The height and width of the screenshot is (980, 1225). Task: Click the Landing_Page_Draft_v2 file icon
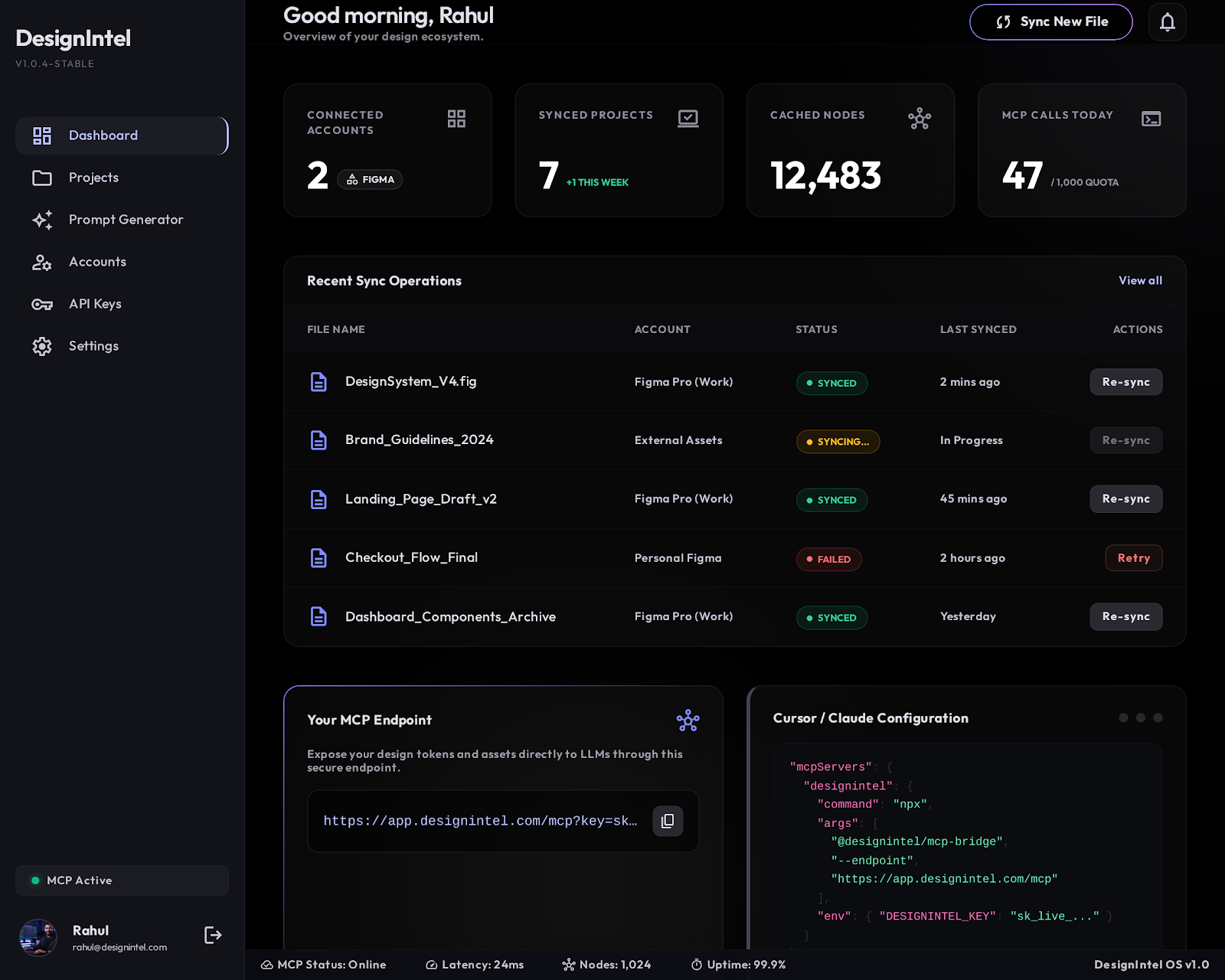tap(318, 499)
